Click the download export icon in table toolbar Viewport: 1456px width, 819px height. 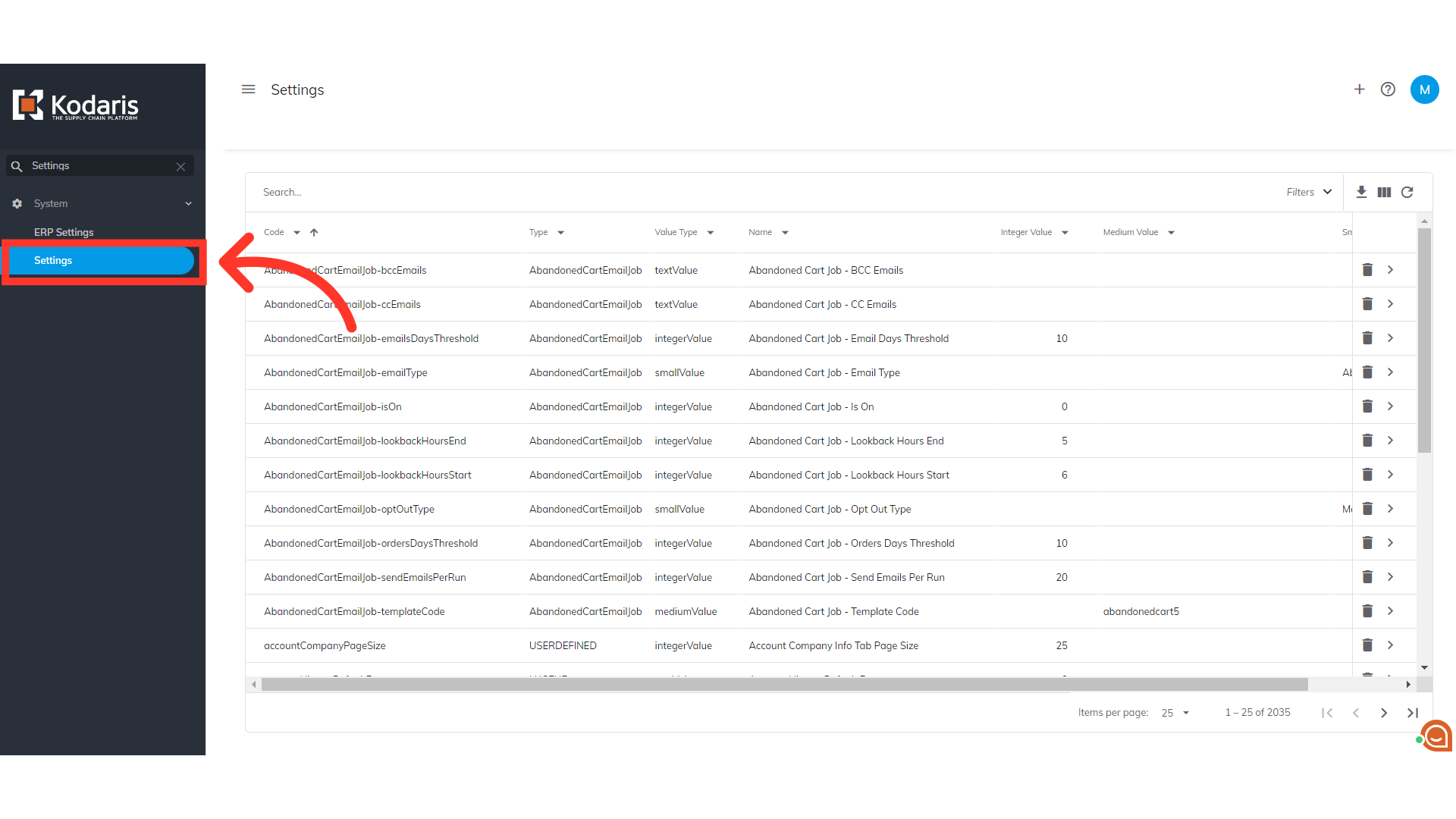(x=1361, y=192)
